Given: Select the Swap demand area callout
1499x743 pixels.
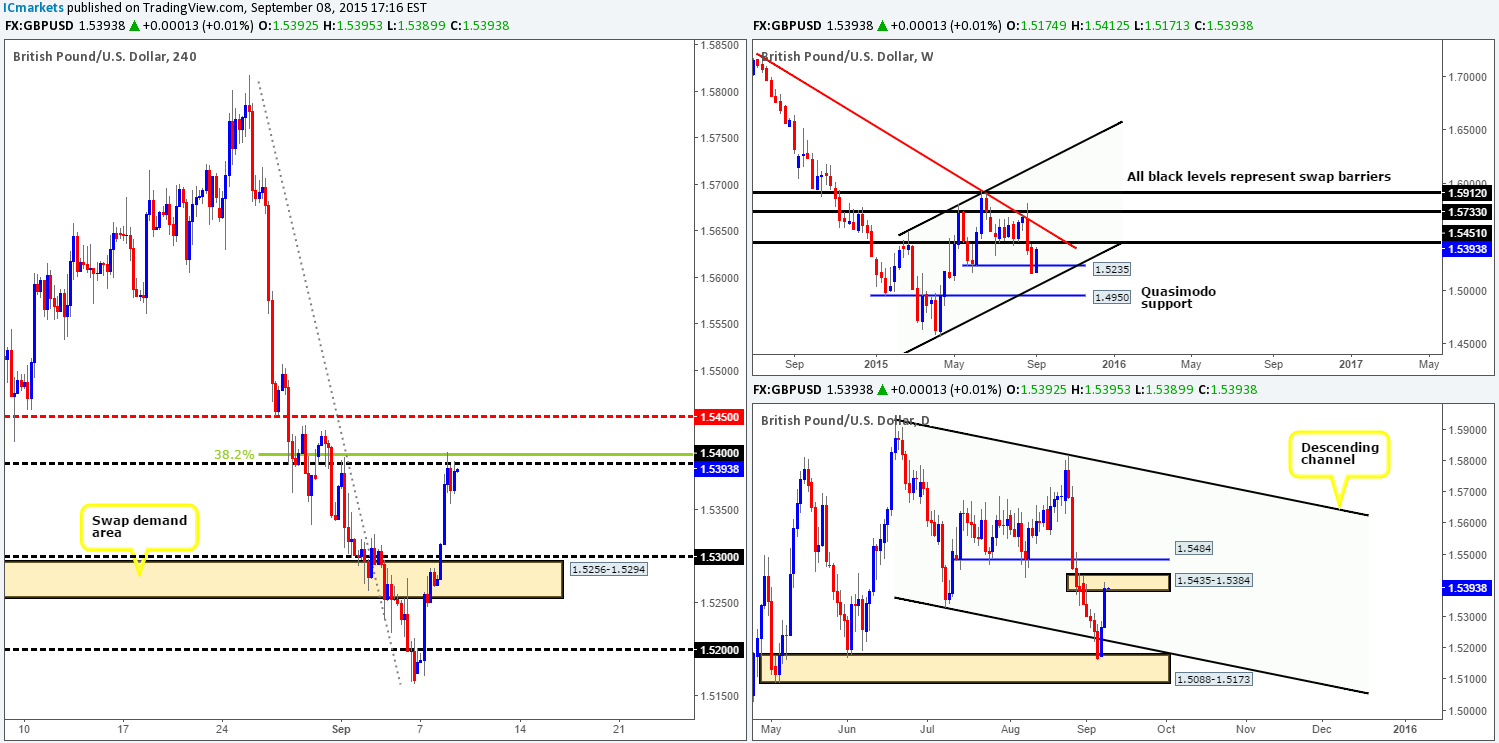Looking at the screenshot, I should 139,527.
